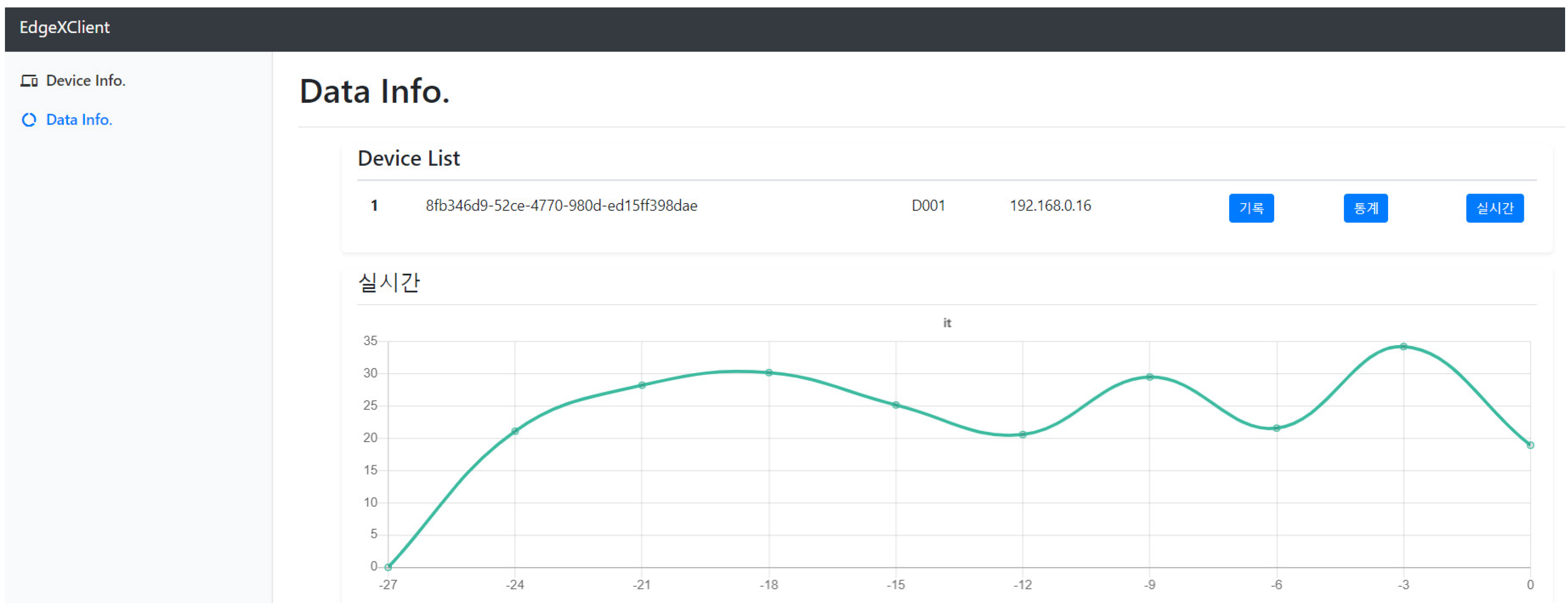The width and height of the screenshot is (1568, 613).
Task: Click the Device Info. laptop icon
Action: [x=28, y=81]
